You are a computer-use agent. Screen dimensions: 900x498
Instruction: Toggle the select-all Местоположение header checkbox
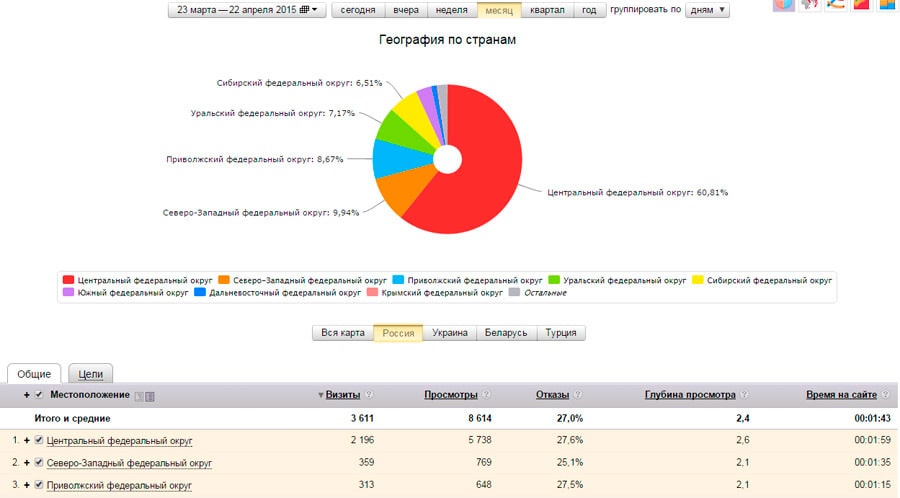39,395
